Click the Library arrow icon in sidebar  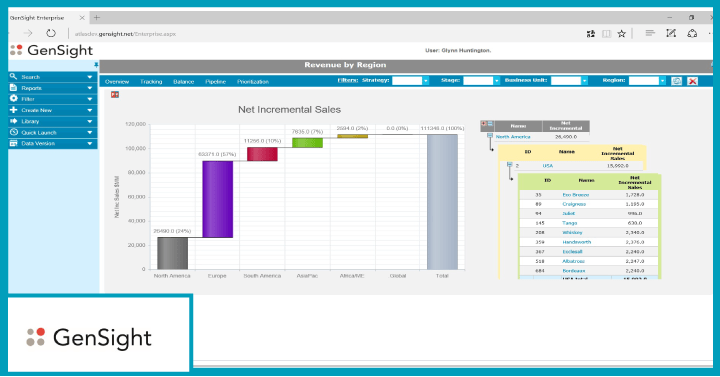coord(14,121)
